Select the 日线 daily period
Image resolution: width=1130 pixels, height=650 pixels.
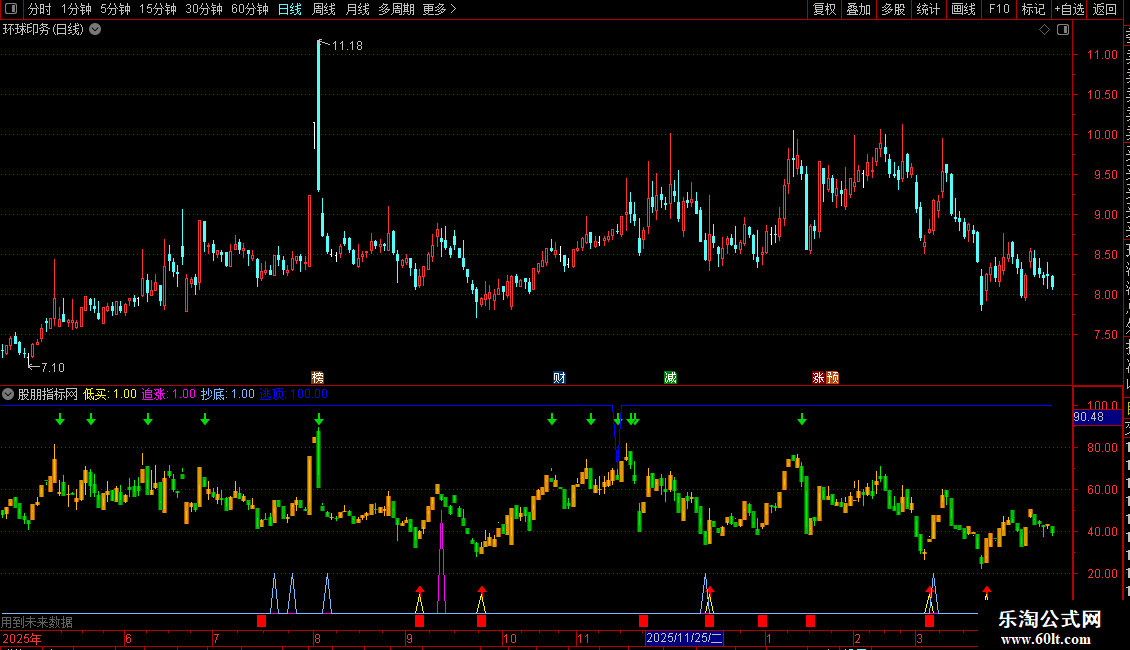pyautogui.click(x=290, y=9)
